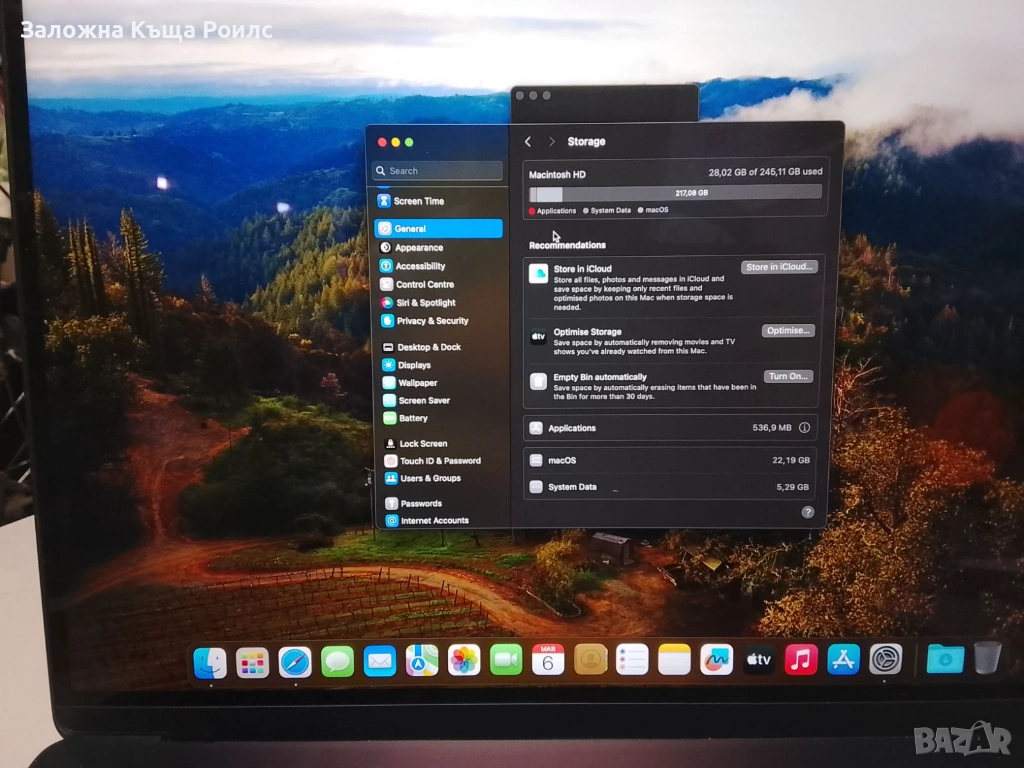Open Touch ID & Password settings
This screenshot has height=768, width=1024.
[x=440, y=461]
